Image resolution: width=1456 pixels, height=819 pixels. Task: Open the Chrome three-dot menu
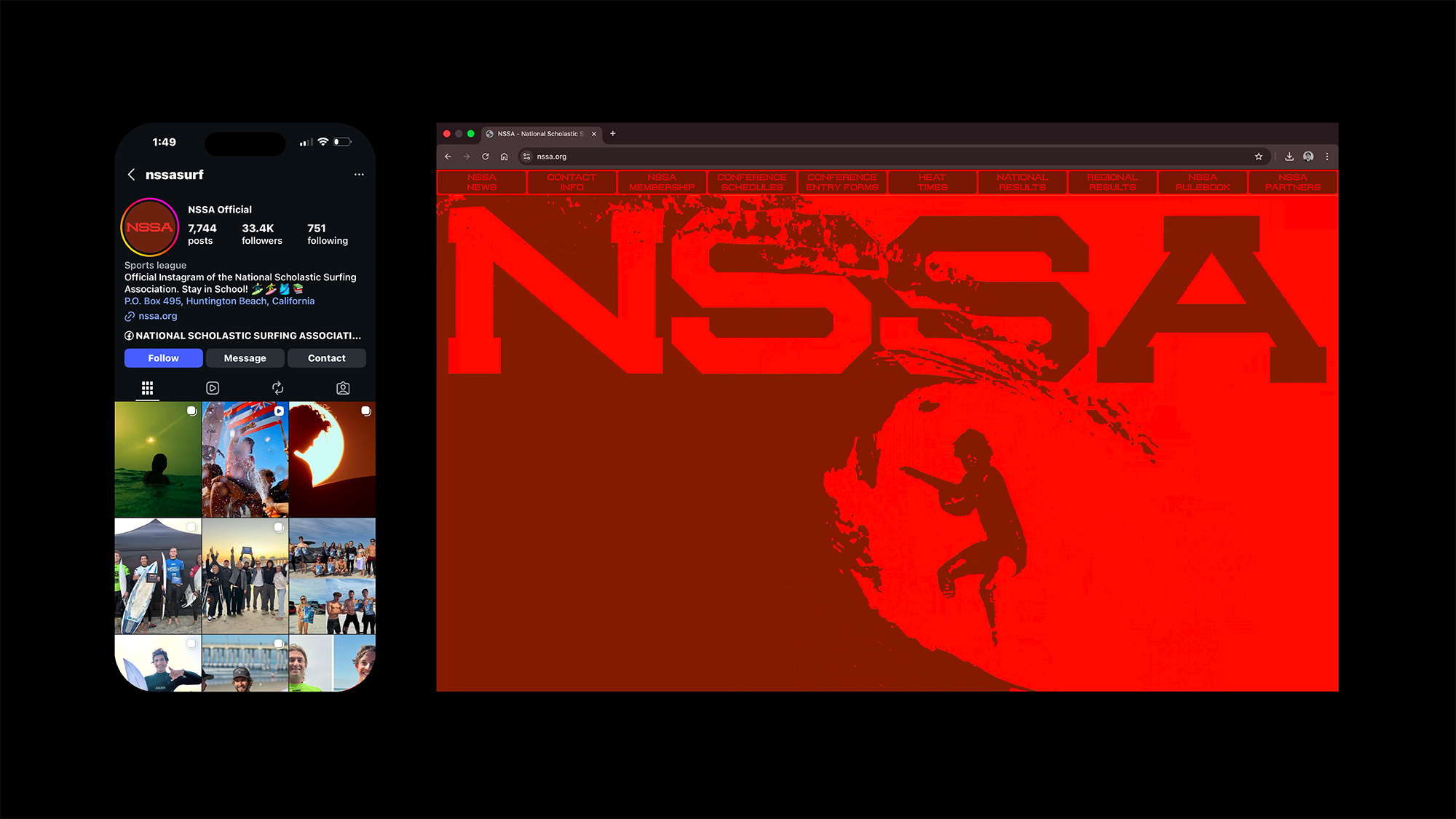tap(1327, 156)
